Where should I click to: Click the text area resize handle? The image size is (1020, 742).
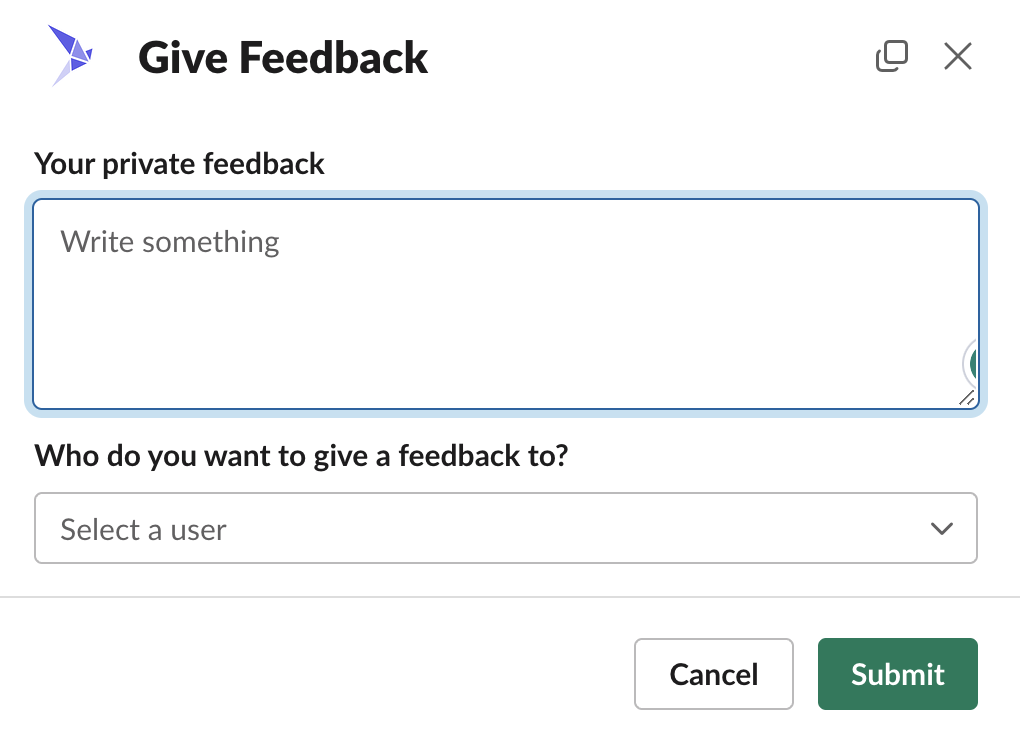point(966,397)
